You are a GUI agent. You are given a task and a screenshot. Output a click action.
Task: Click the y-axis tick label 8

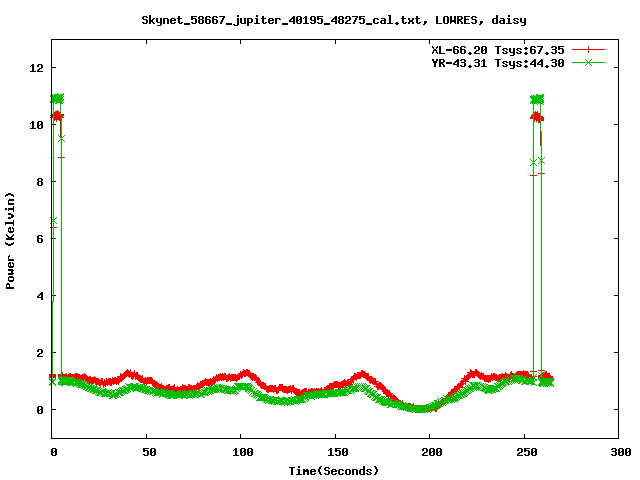pos(40,182)
